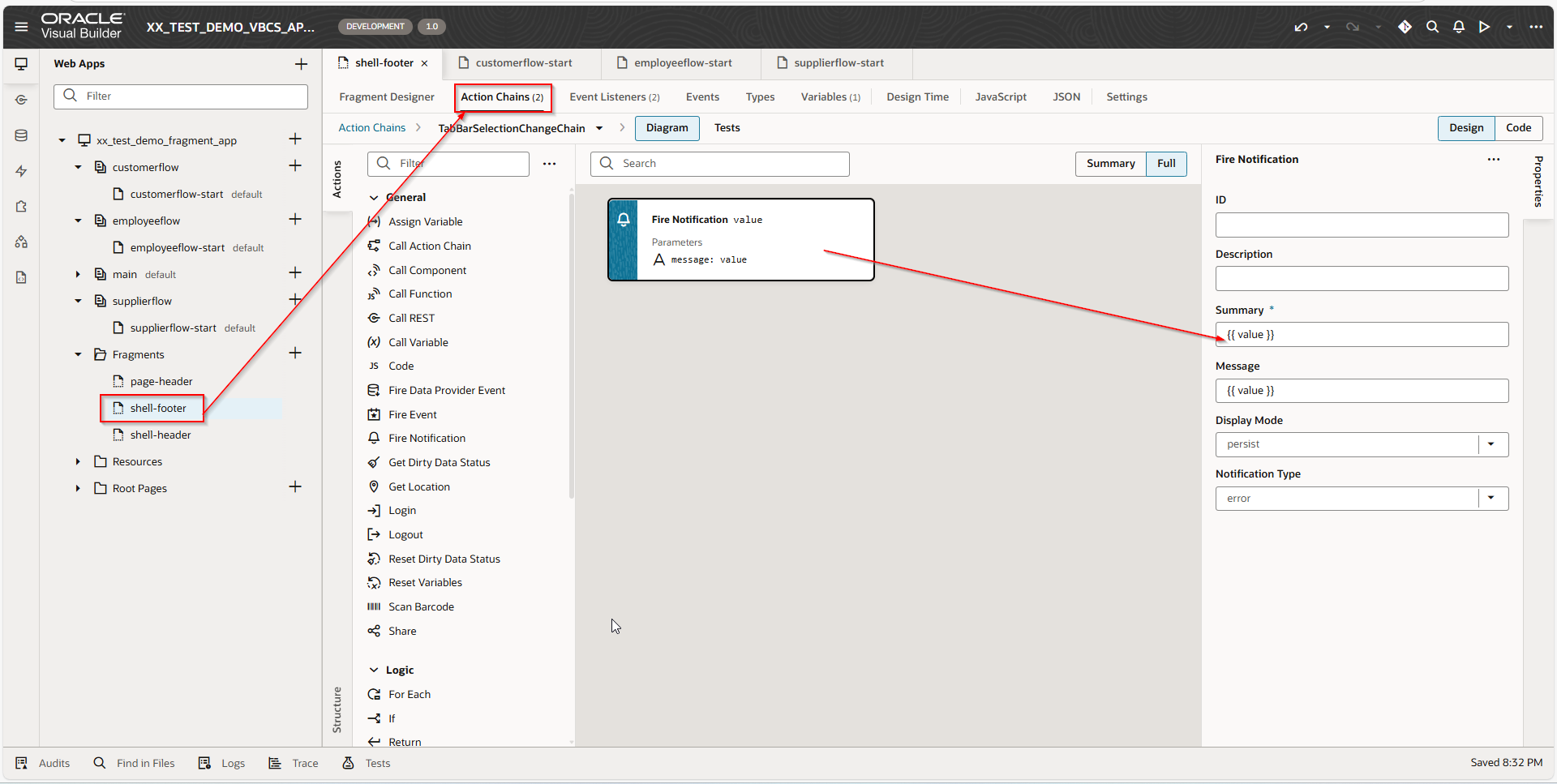Screen dimensions: 1557x784
Task: Open Audits panel in bottom bar
Action: pos(43,763)
